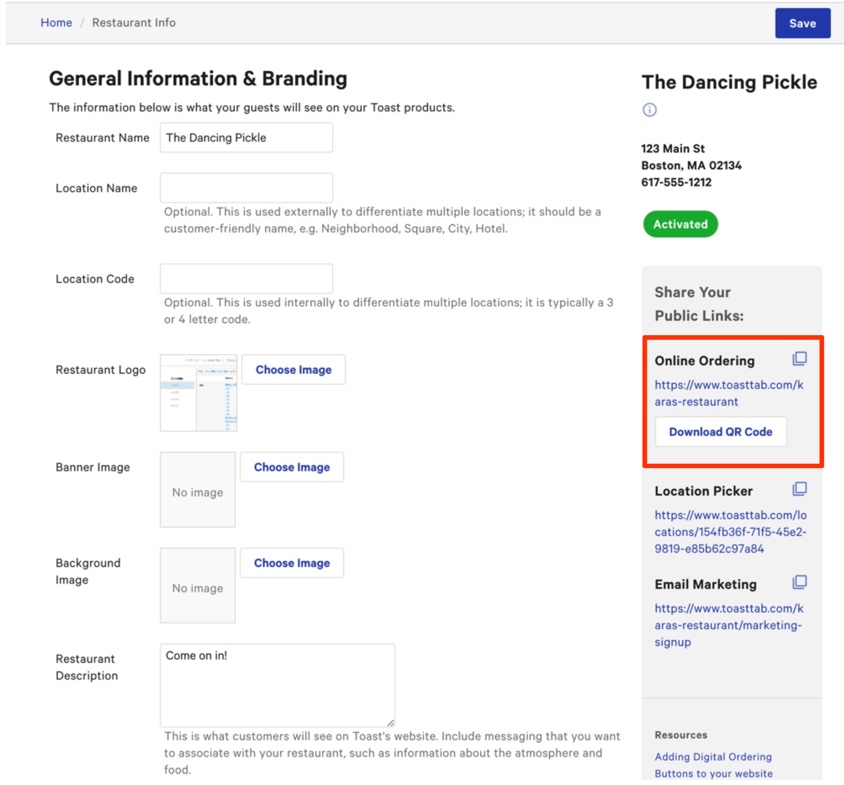Choose an image for Background Image
The image size is (844, 785).
pos(291,563)
